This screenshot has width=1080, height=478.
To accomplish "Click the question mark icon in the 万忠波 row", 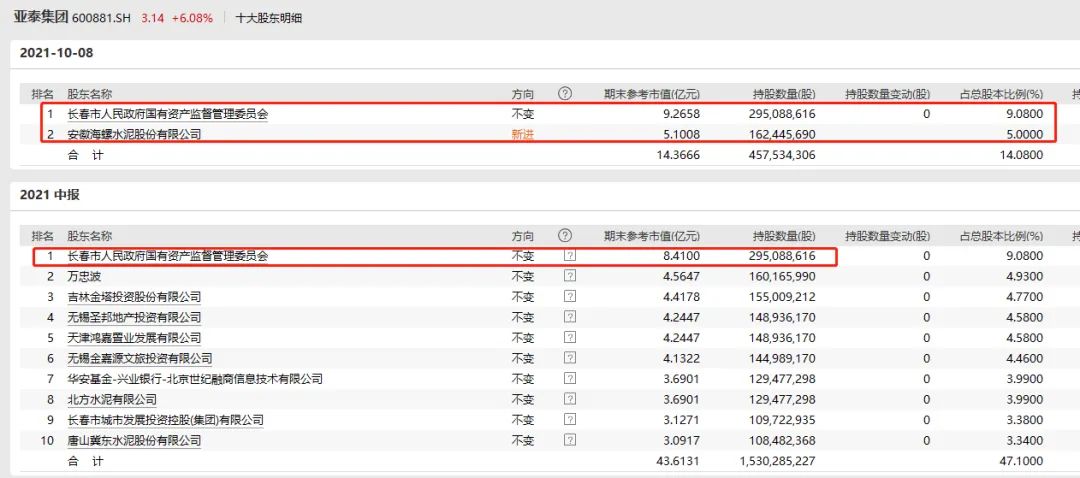I will coord(570,277).
